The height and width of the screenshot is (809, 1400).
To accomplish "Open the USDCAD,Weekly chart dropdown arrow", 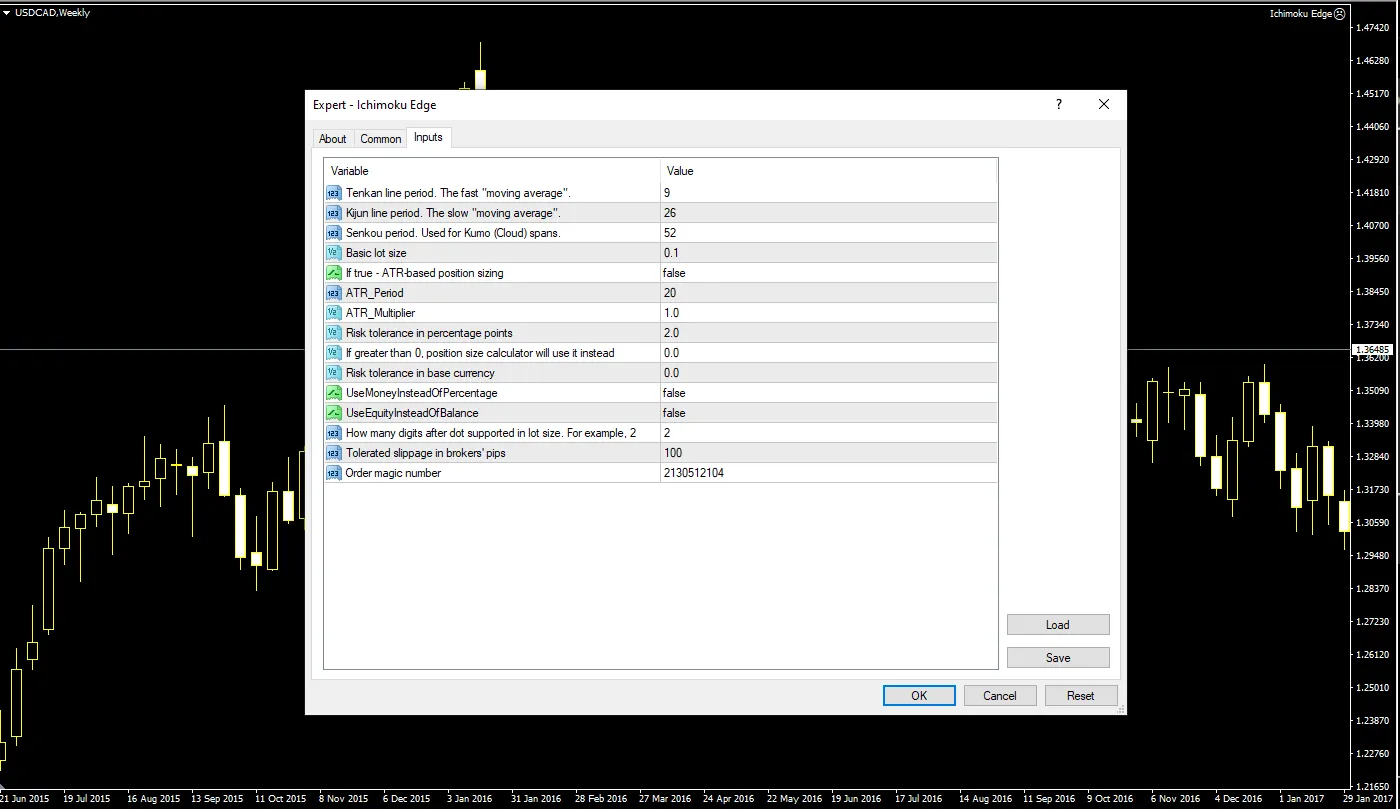I will click(x=7, y=13).
